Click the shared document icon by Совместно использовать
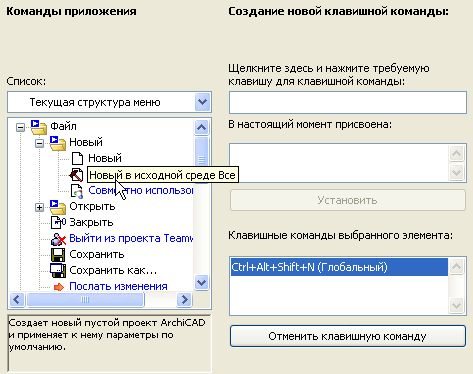This screenshot has width=473, height=374. click(77, 191)
